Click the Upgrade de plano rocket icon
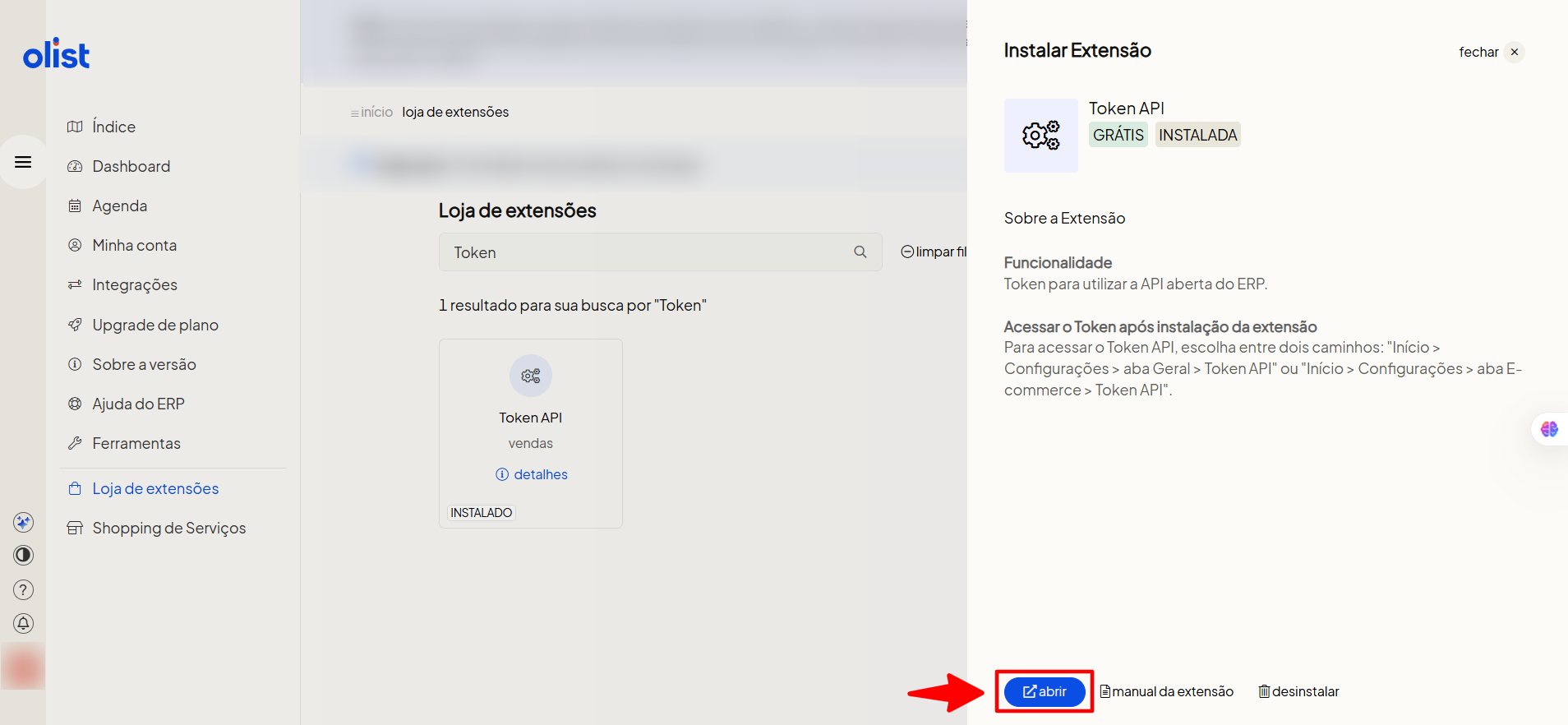Screen dimensions: 1568x725 point(75,325)
